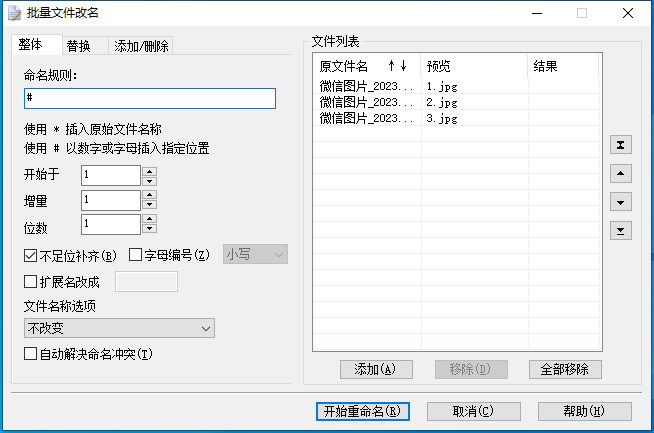Click the move-to-top arrow button
Screen dimensions: 654x433
click(621, 145)
